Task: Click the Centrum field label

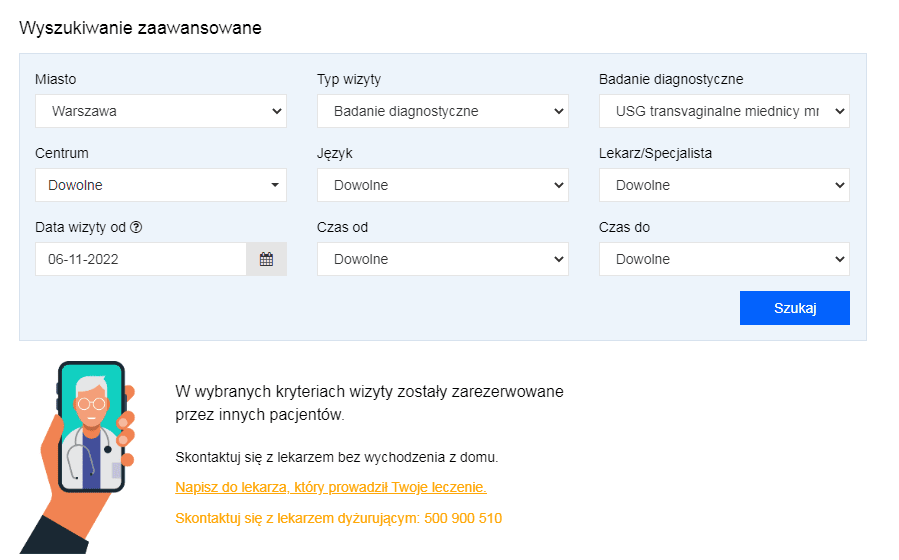Action: (61, 153)
